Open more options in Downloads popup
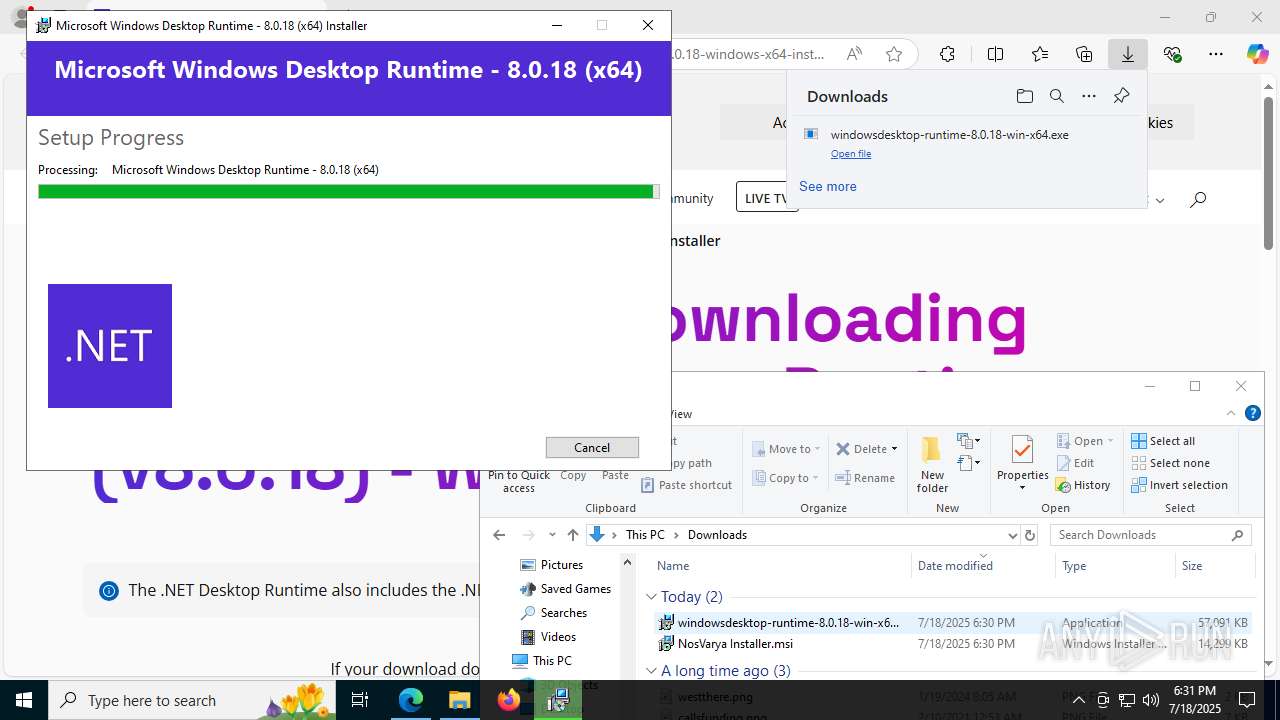Viewport: 1280px width, 720px height. pos(1089,96)
